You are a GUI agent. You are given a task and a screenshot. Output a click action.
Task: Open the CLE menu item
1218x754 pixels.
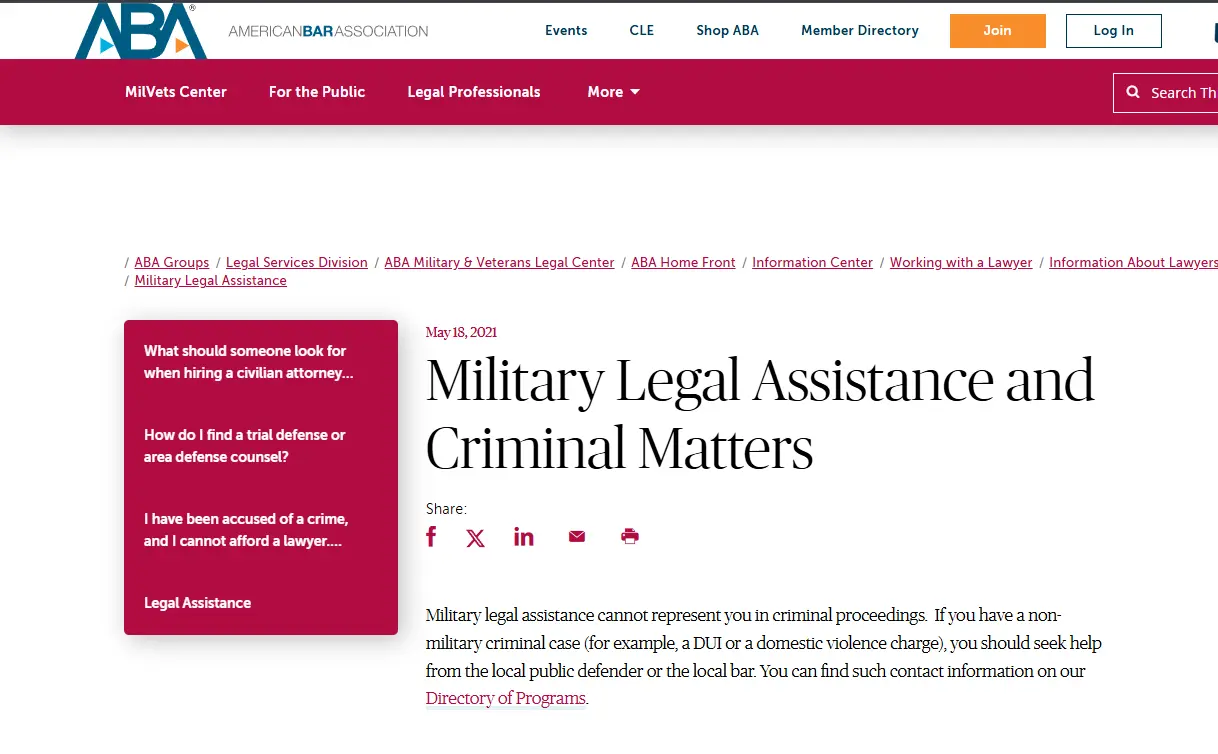(642, 31)
